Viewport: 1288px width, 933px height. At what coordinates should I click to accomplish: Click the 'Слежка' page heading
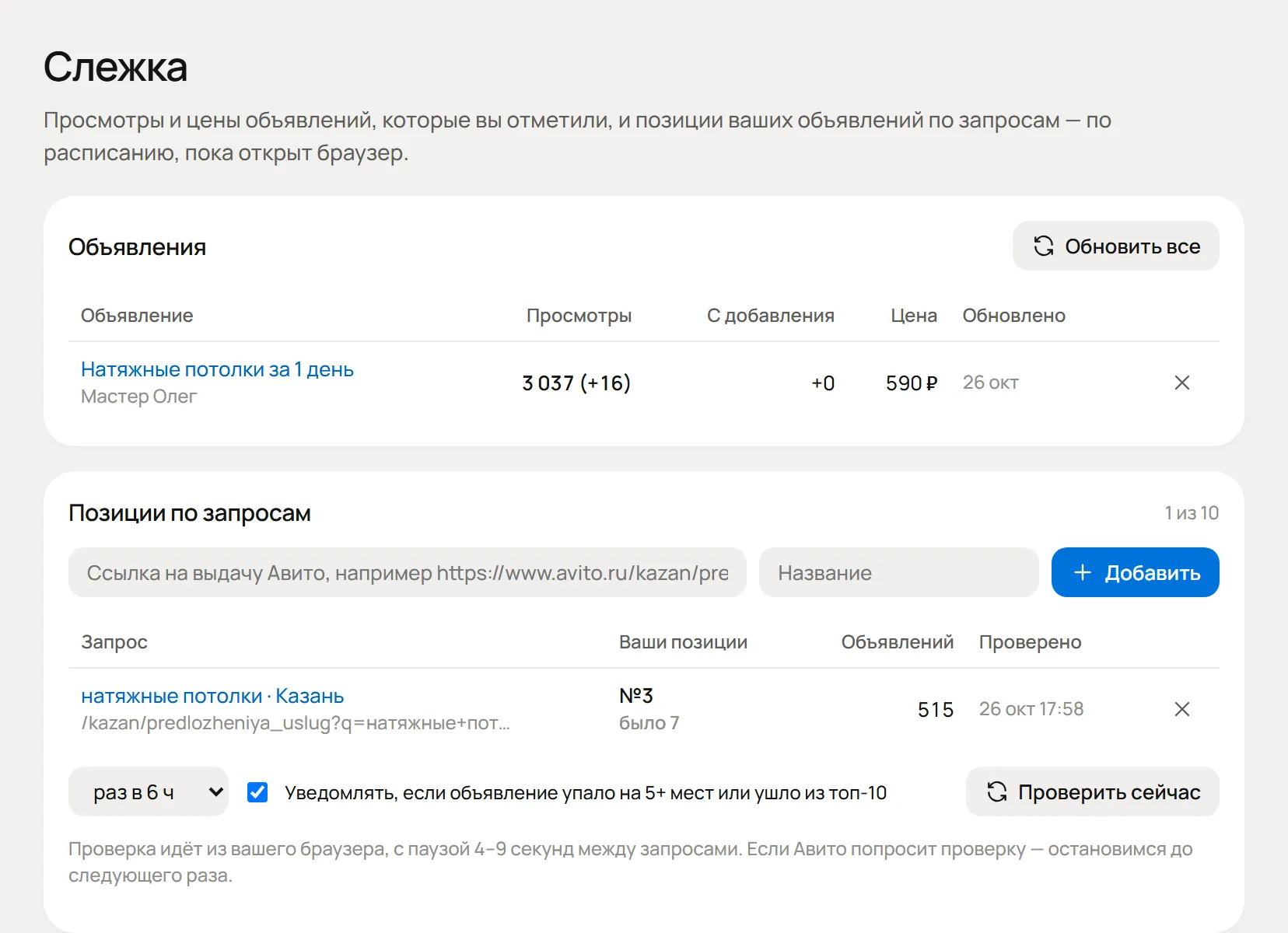point(115,67)
